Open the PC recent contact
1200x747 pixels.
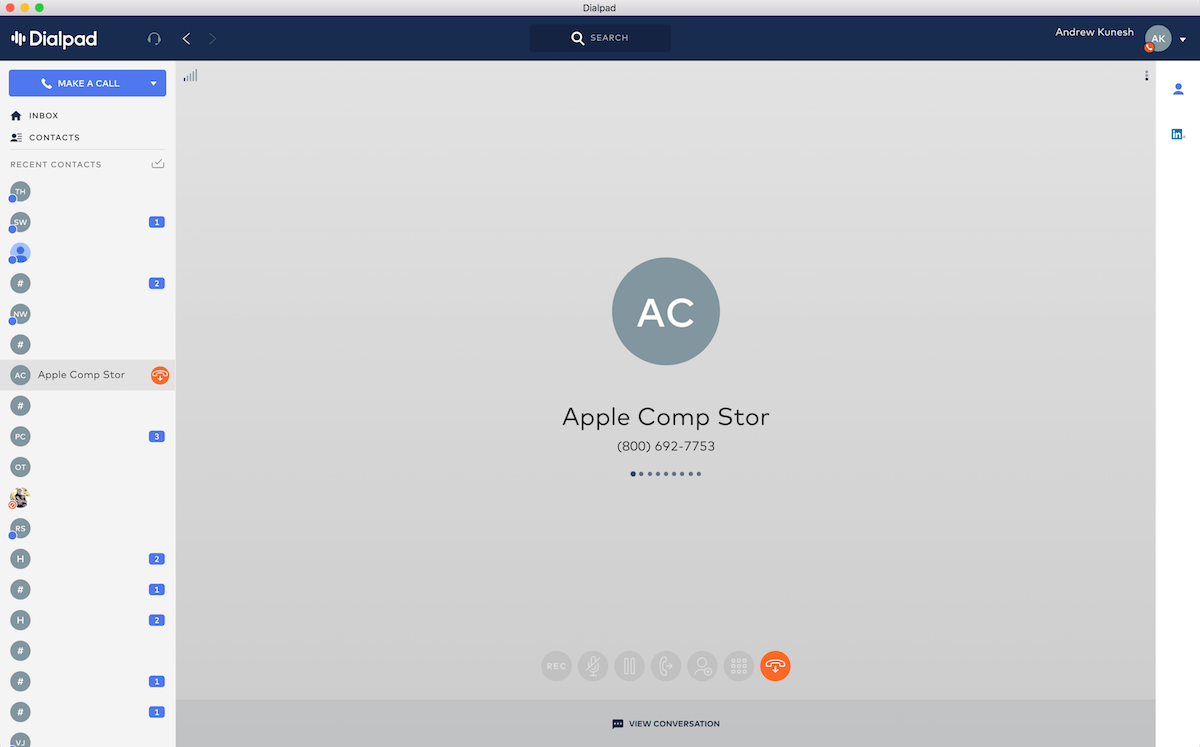click(20, 436)
